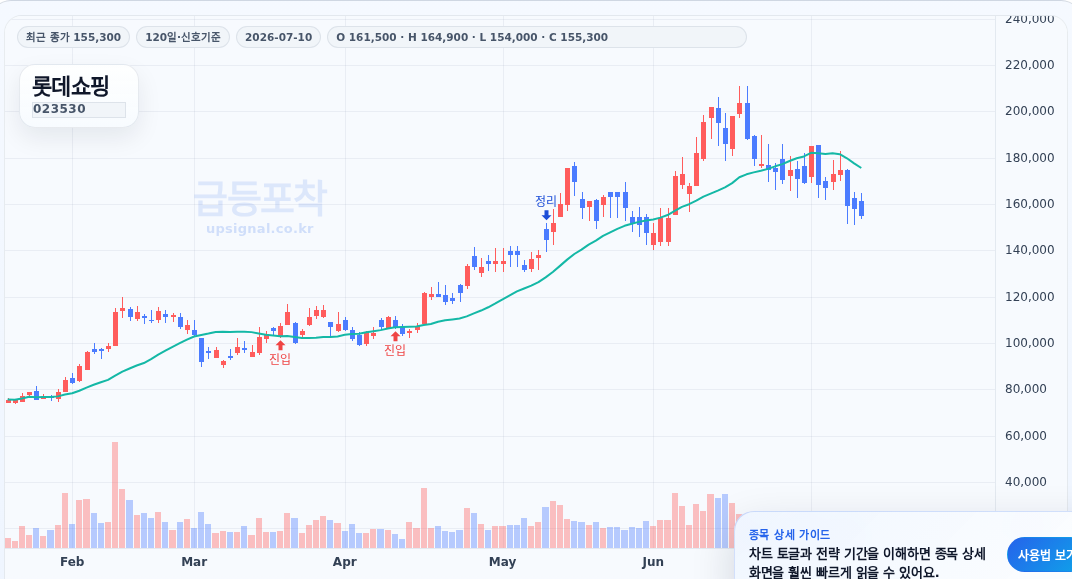Click the May label on time axis
1072x579 pixels.
(x=502, y=562)
